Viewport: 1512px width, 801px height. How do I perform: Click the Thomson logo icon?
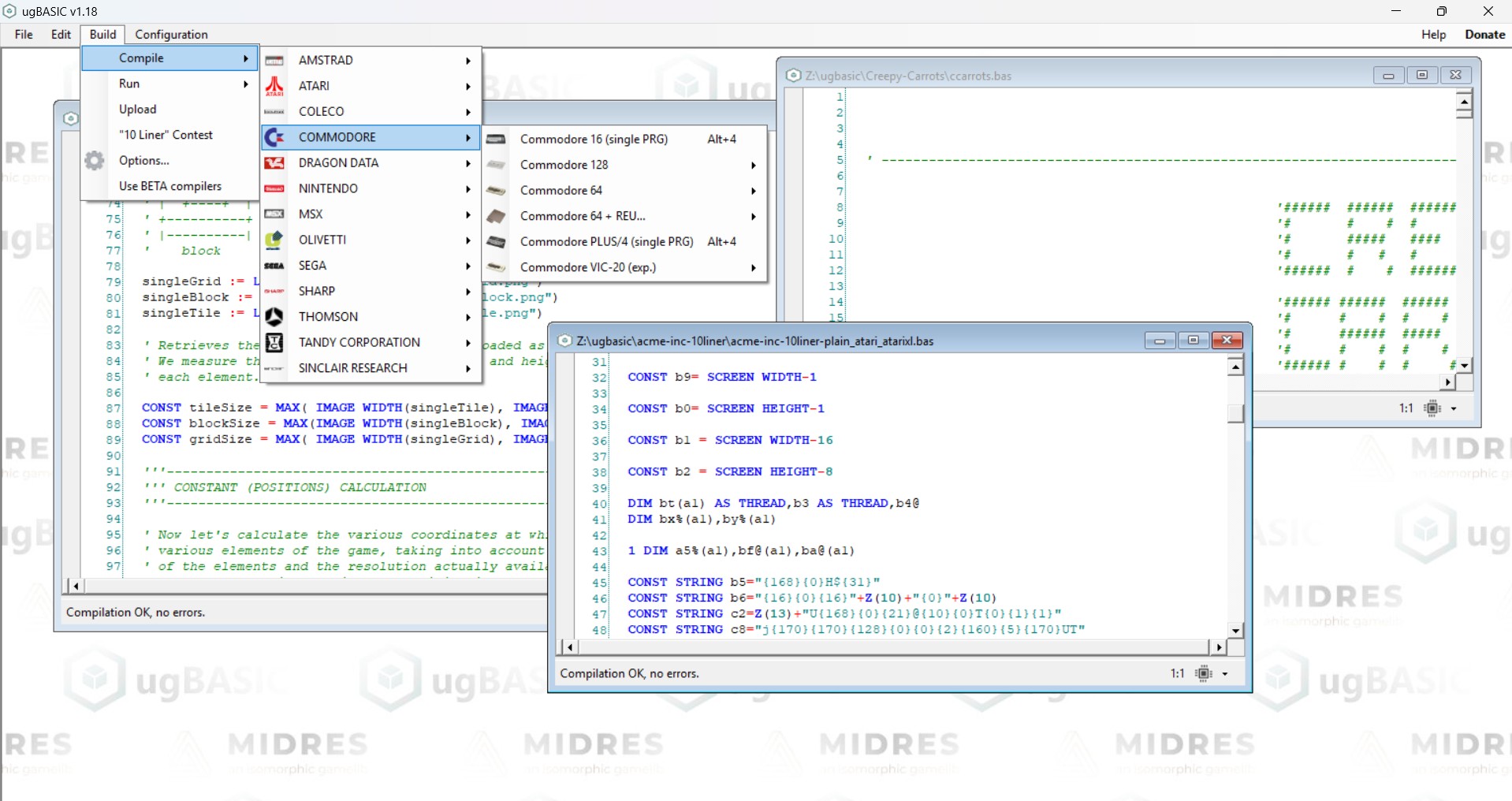(x=274, y=317)
